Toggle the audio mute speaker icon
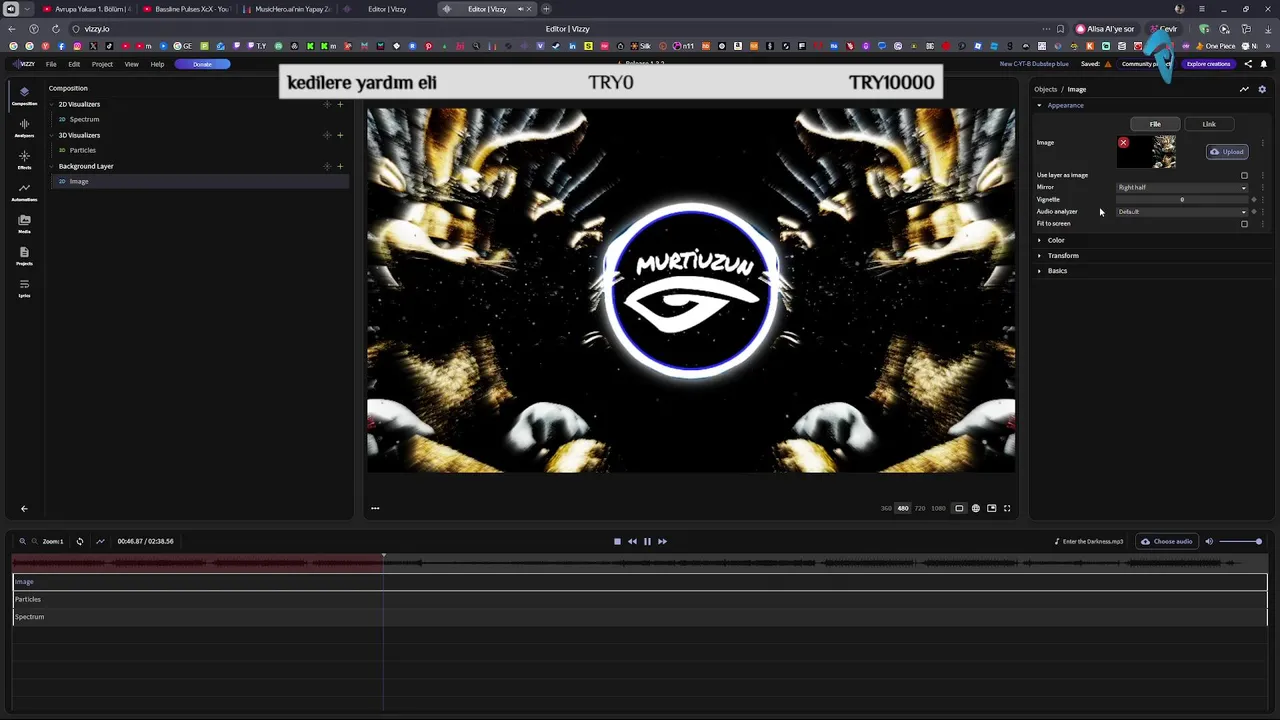1280x720 pixels. [x=1209, y=541]
